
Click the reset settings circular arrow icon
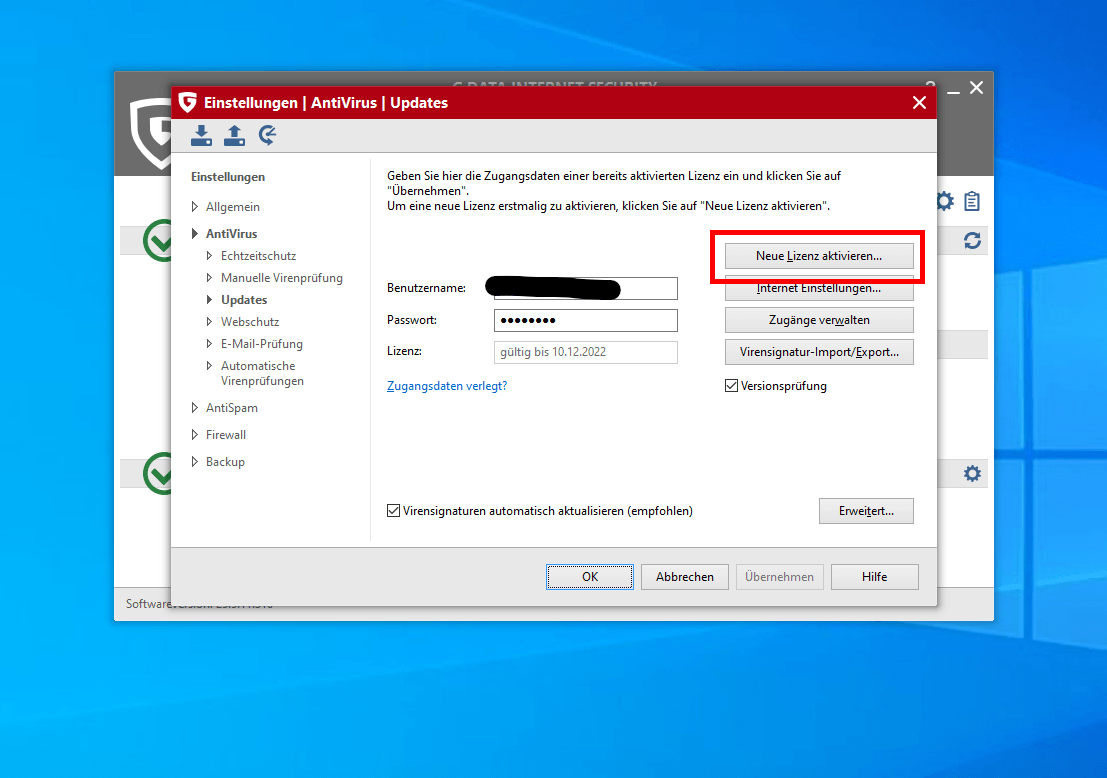click(x=267, y=136)
